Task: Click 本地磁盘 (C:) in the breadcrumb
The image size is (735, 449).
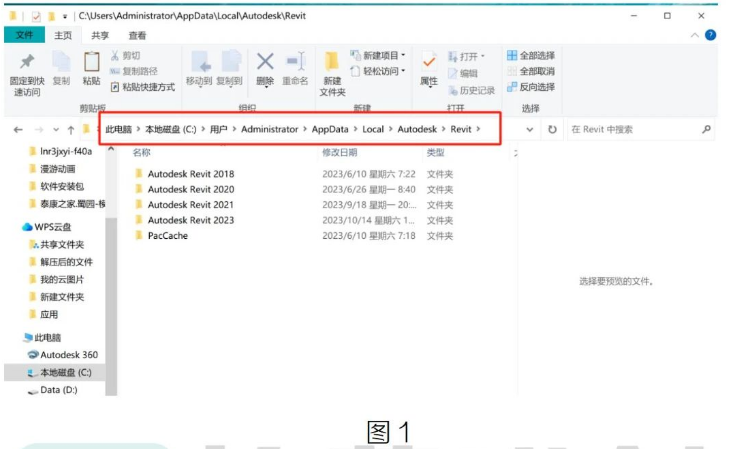Action: coord(171,129)
